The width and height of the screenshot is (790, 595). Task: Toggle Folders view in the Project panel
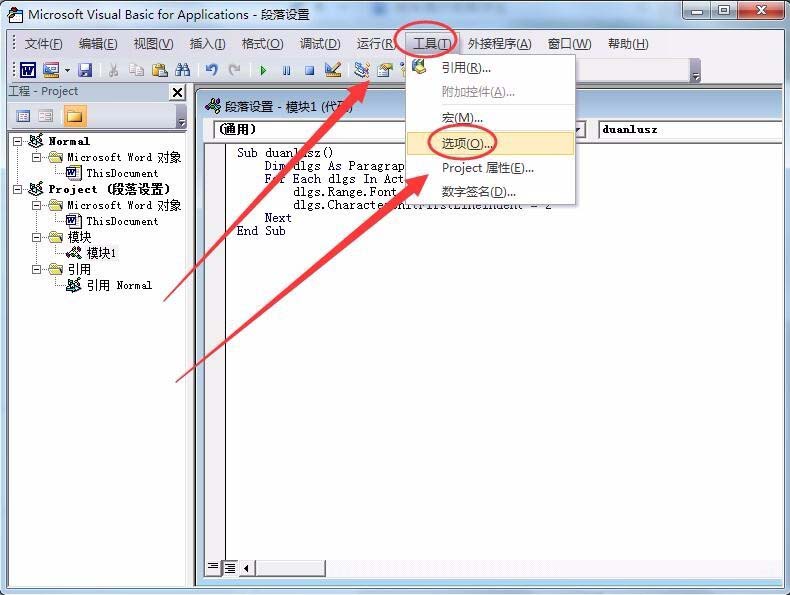pyautogui.click(x=75, y=116)
